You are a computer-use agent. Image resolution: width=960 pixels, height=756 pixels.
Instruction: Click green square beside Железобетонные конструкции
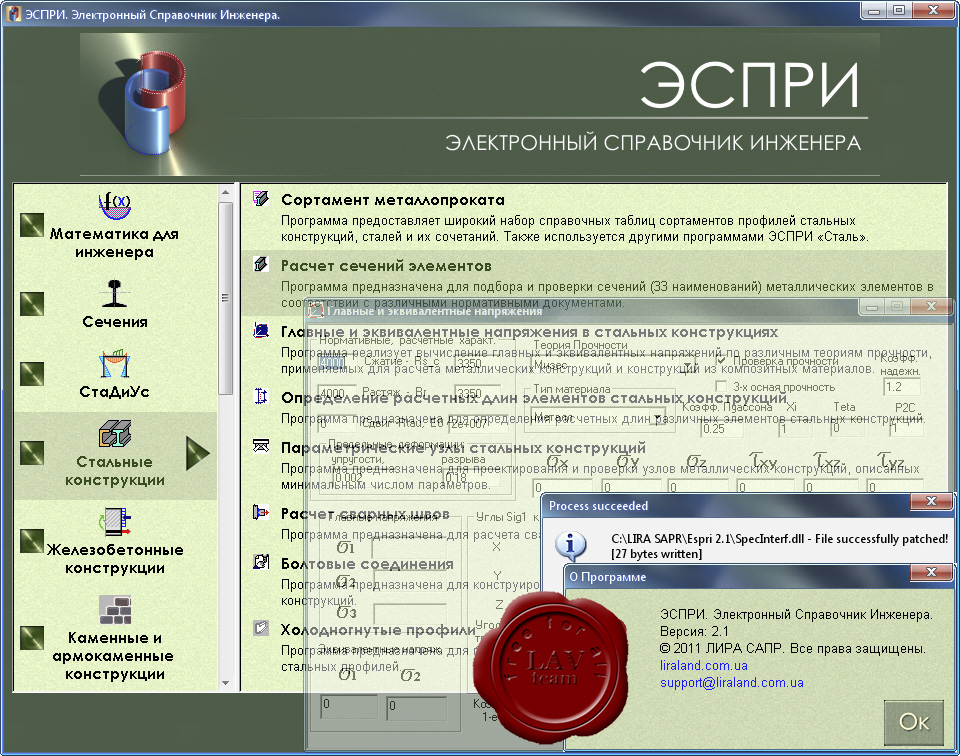tap(32, 541)
